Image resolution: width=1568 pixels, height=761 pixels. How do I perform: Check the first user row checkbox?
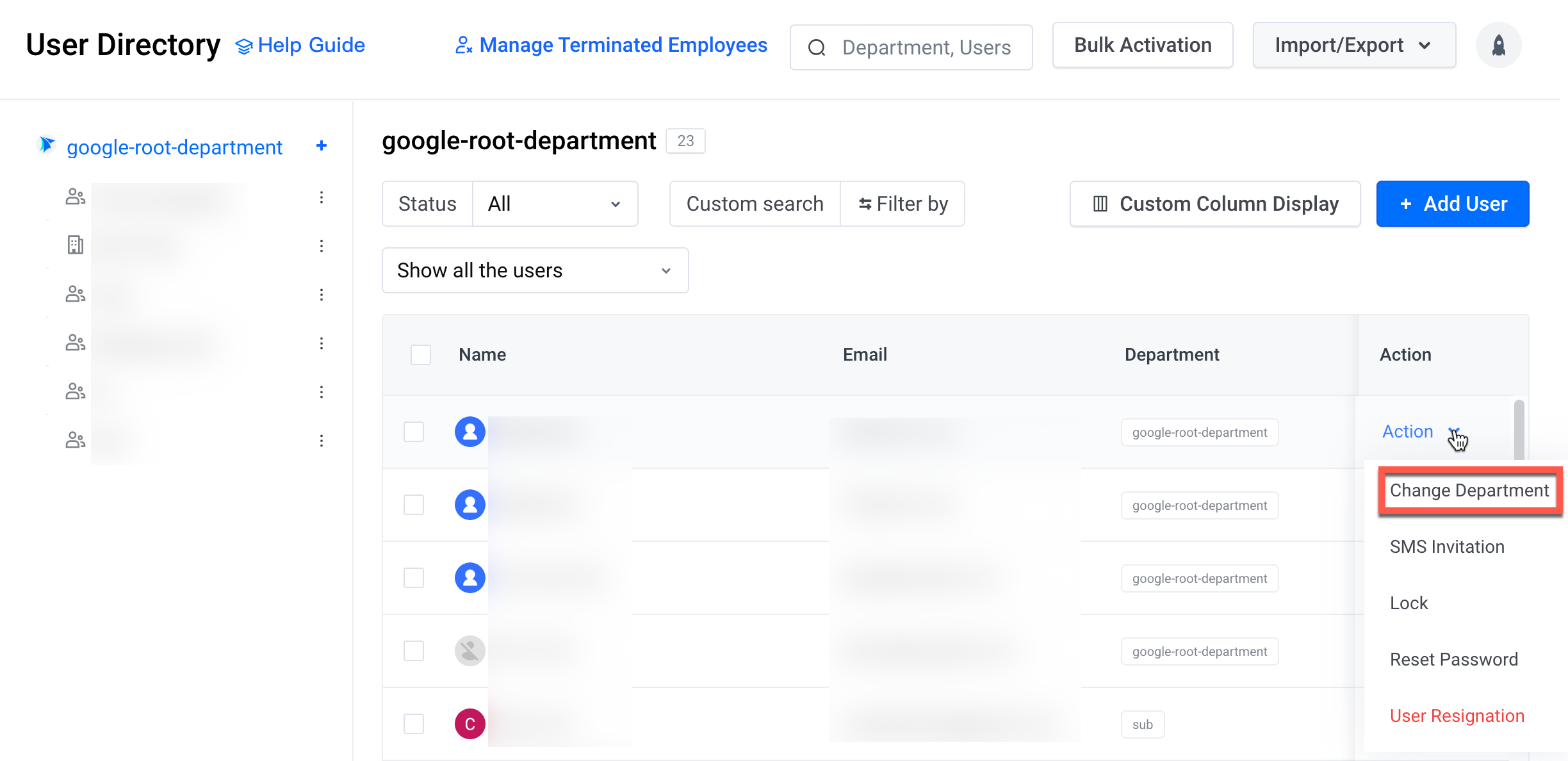(x=414, y=432)
